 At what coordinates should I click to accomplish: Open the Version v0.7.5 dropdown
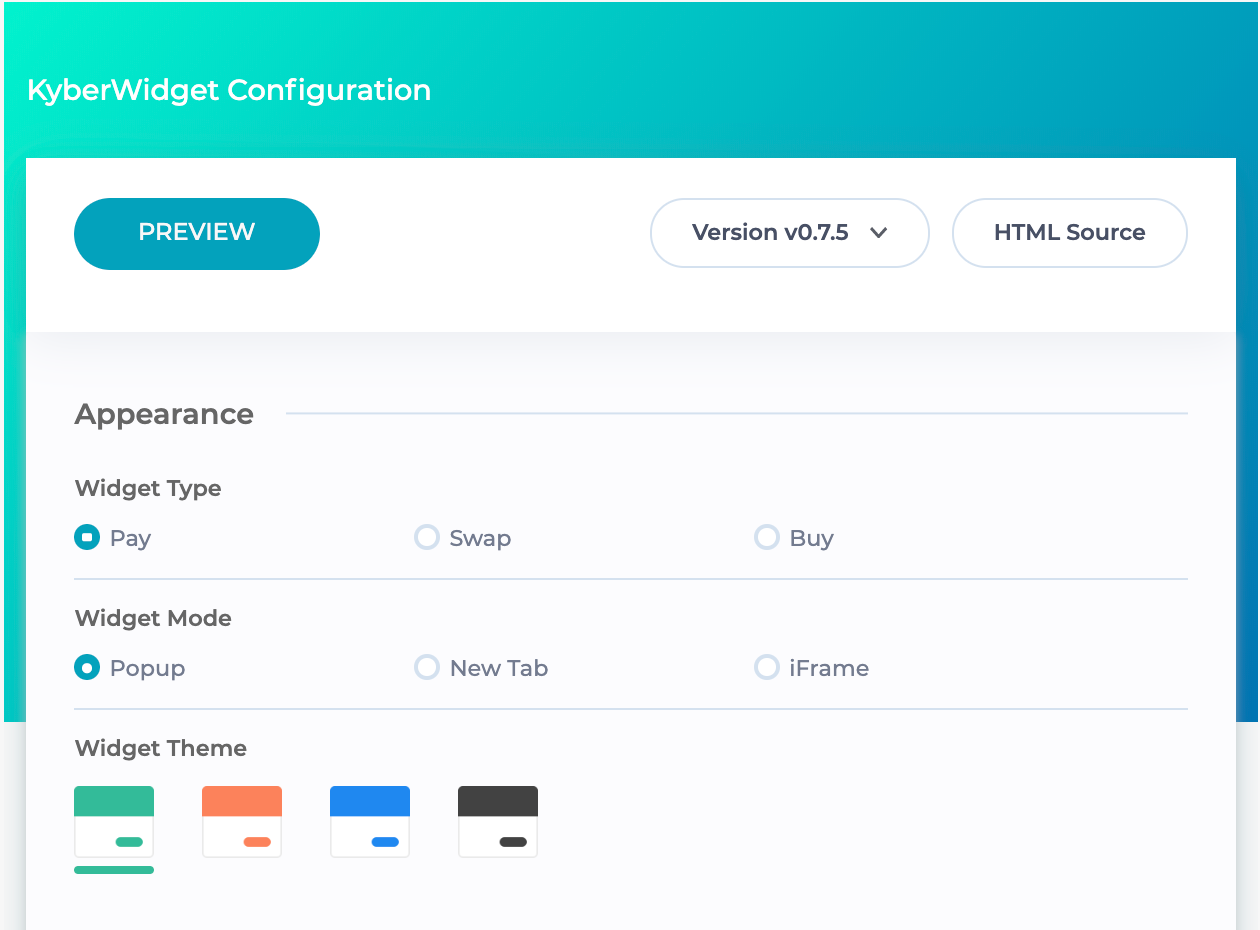pos(790,233)
